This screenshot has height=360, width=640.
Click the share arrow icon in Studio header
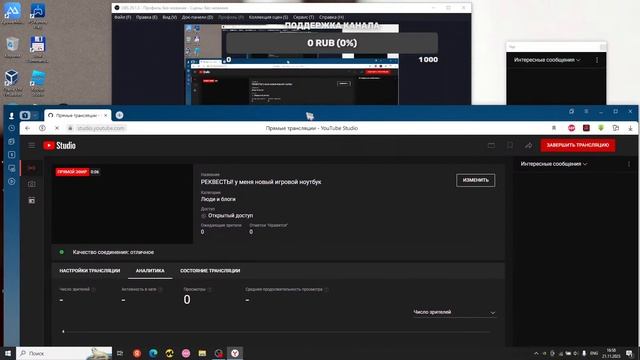(x=529, y=145)
